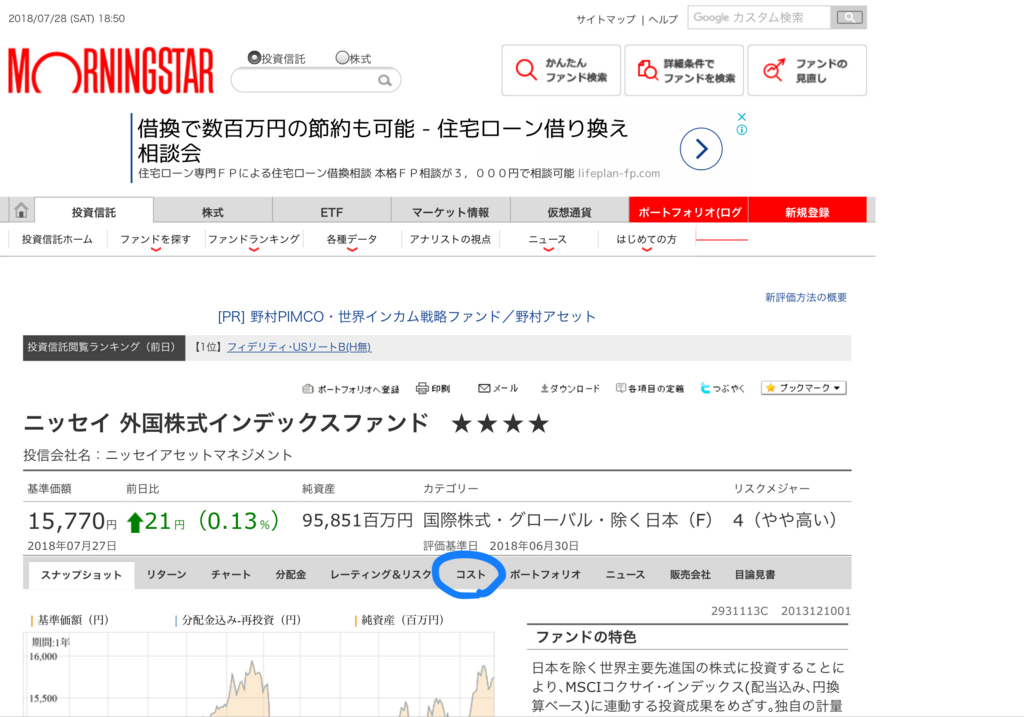The height and width of the screenshot is (717, 1024).
Task: Select the 株式 main tab
Action: click(x=213, y=212)
